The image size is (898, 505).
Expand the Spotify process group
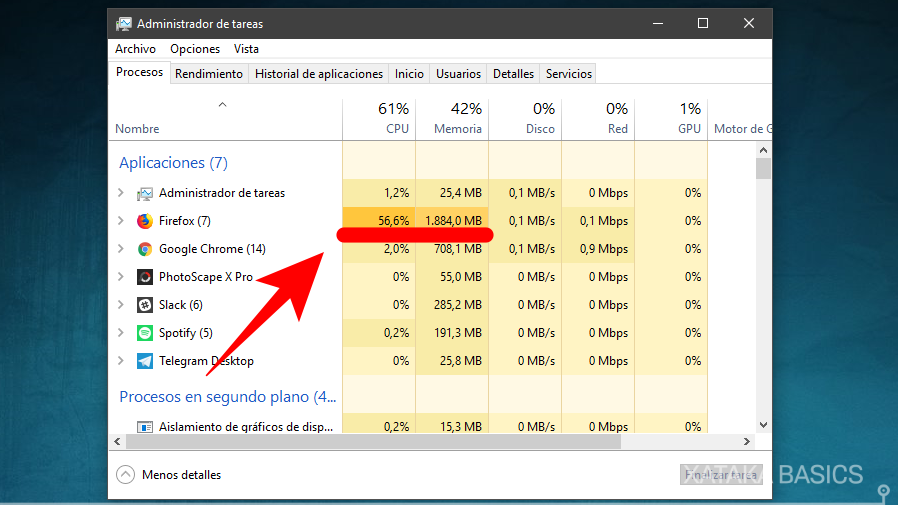pyautogui.click(x=121, y=333)
